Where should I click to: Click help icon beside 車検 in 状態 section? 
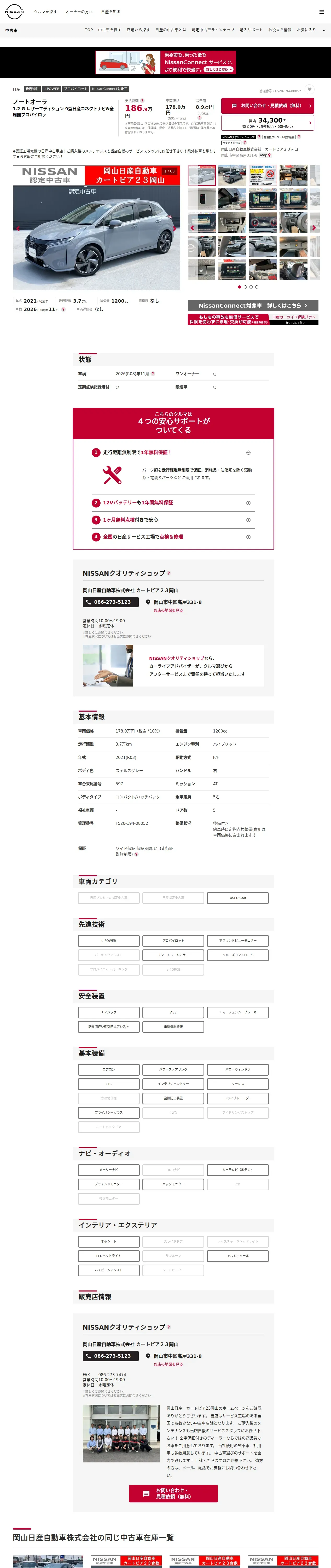pos(153,374)
